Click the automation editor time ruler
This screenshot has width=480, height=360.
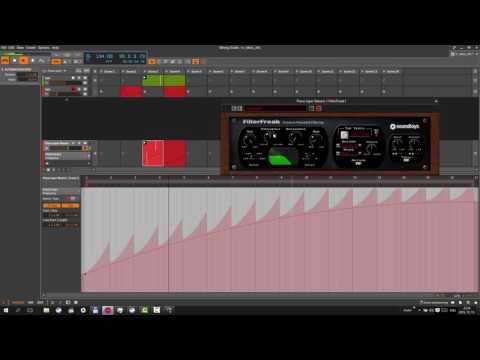pos(279,178)
